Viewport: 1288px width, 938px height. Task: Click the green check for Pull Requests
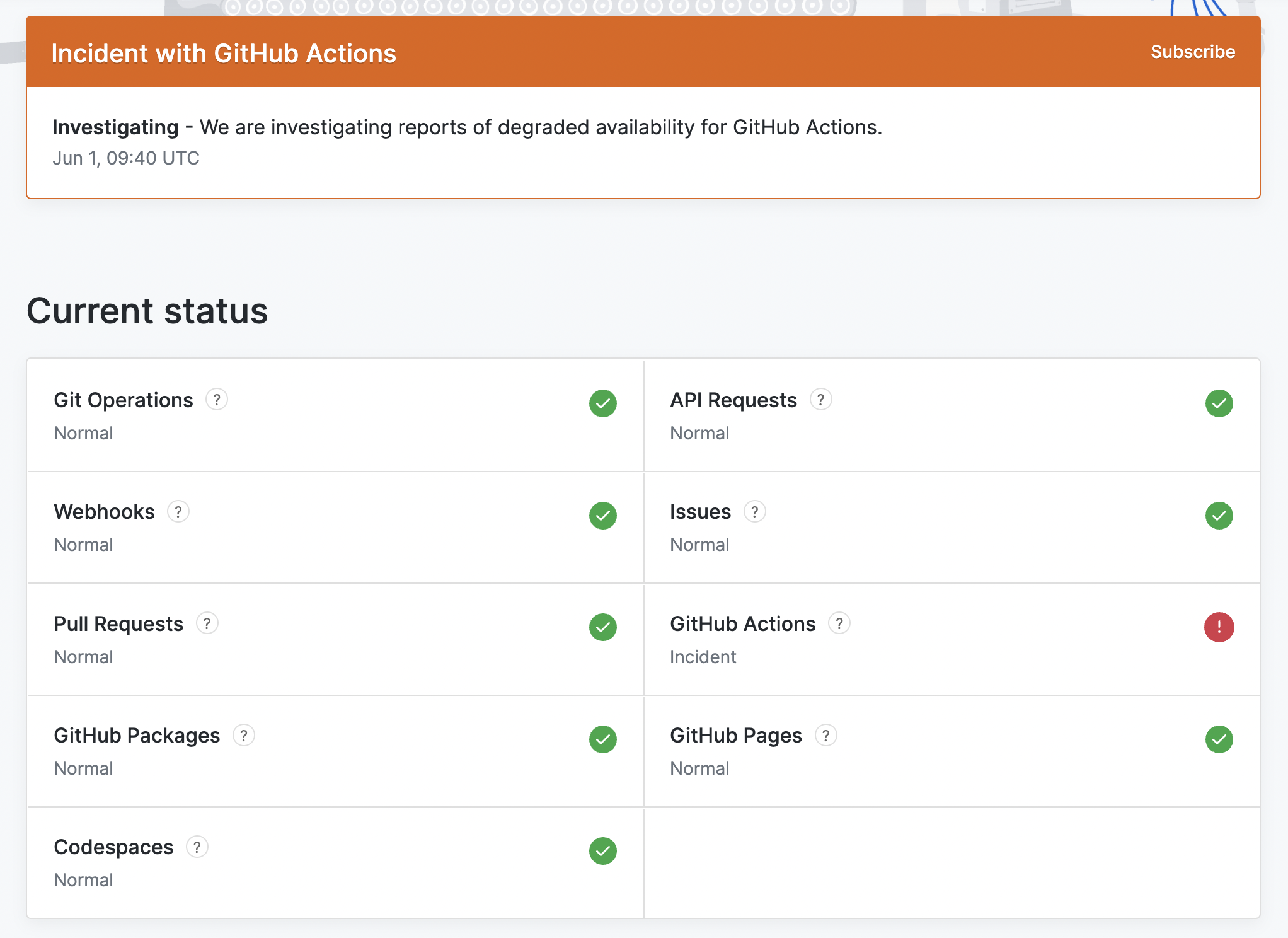tap(603, 627)
